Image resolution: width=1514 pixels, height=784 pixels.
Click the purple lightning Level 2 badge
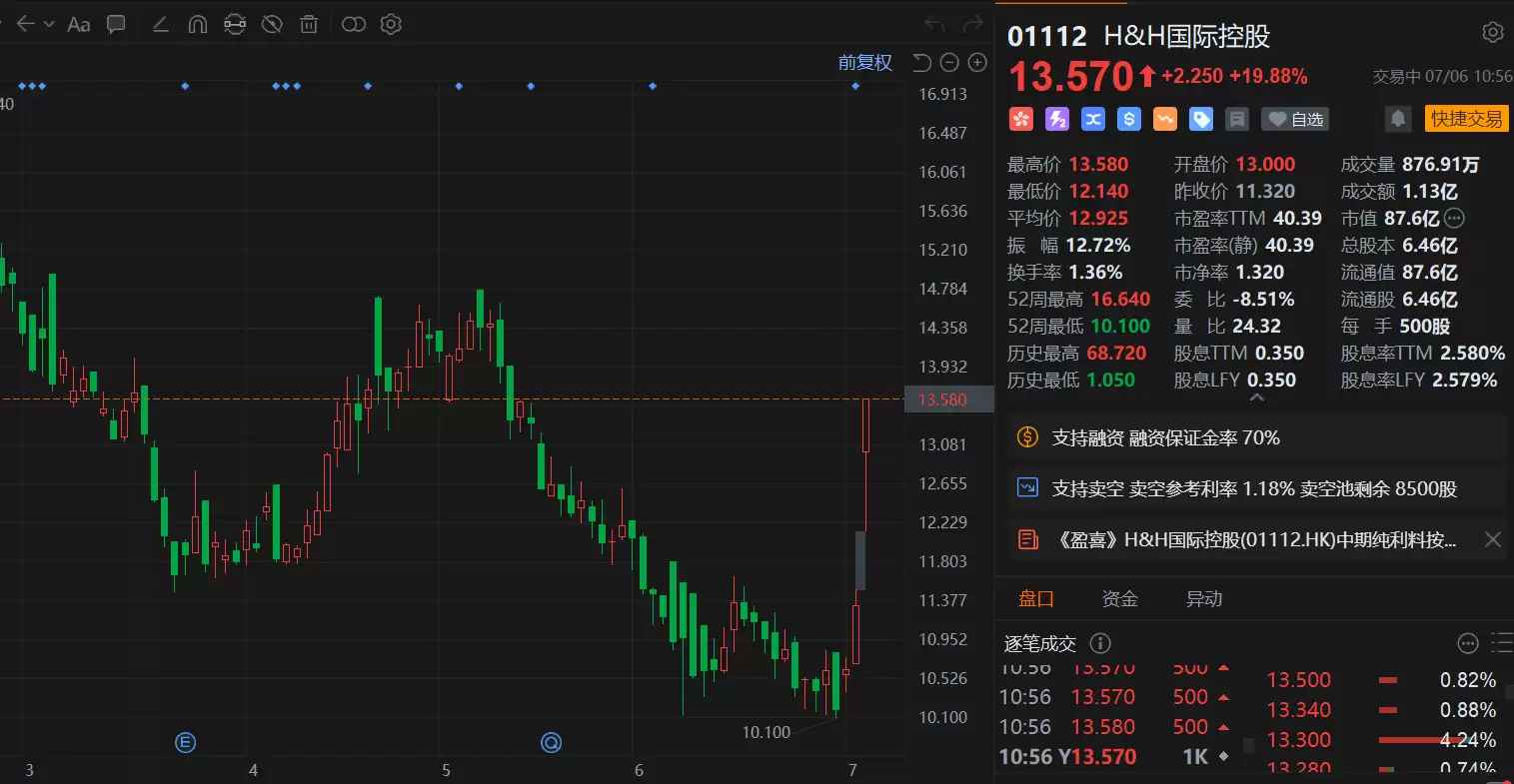[x=1056, y=120]
